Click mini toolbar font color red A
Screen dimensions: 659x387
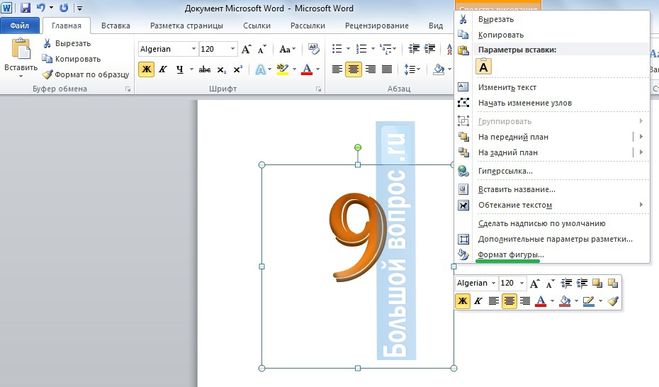(x=540, y=301)
